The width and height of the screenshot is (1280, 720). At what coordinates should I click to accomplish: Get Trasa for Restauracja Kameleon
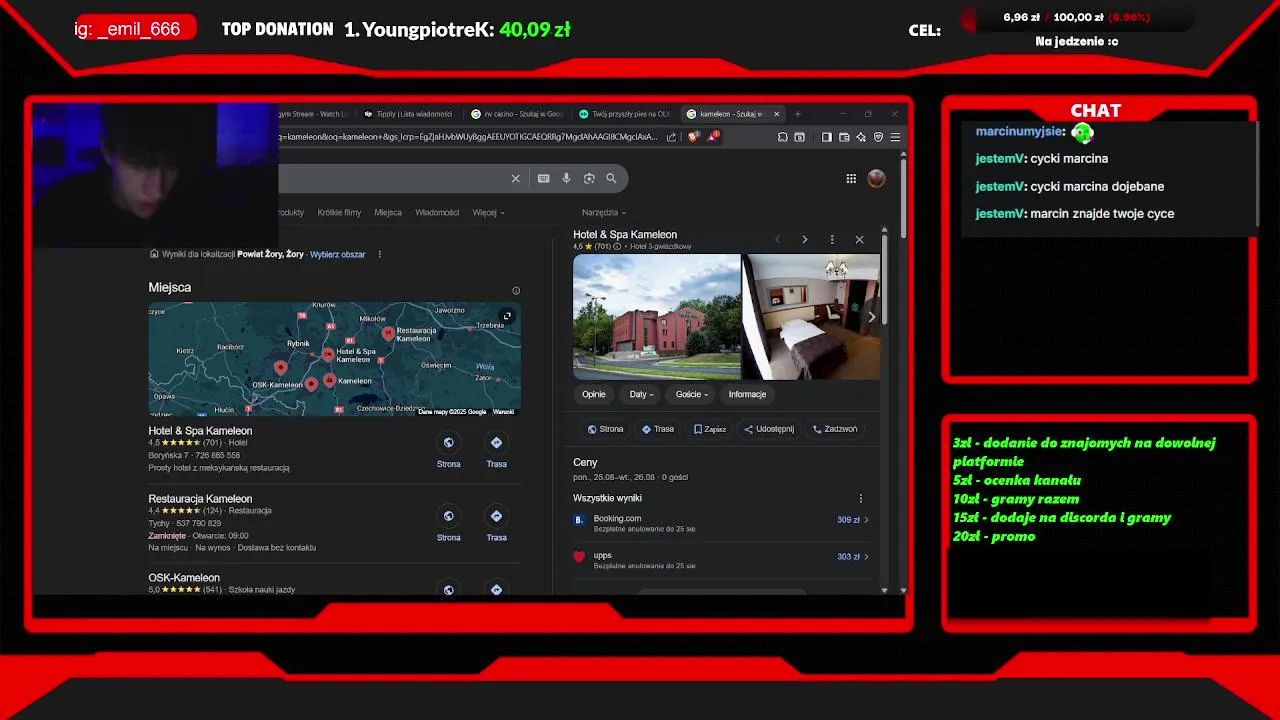(496, 524)
